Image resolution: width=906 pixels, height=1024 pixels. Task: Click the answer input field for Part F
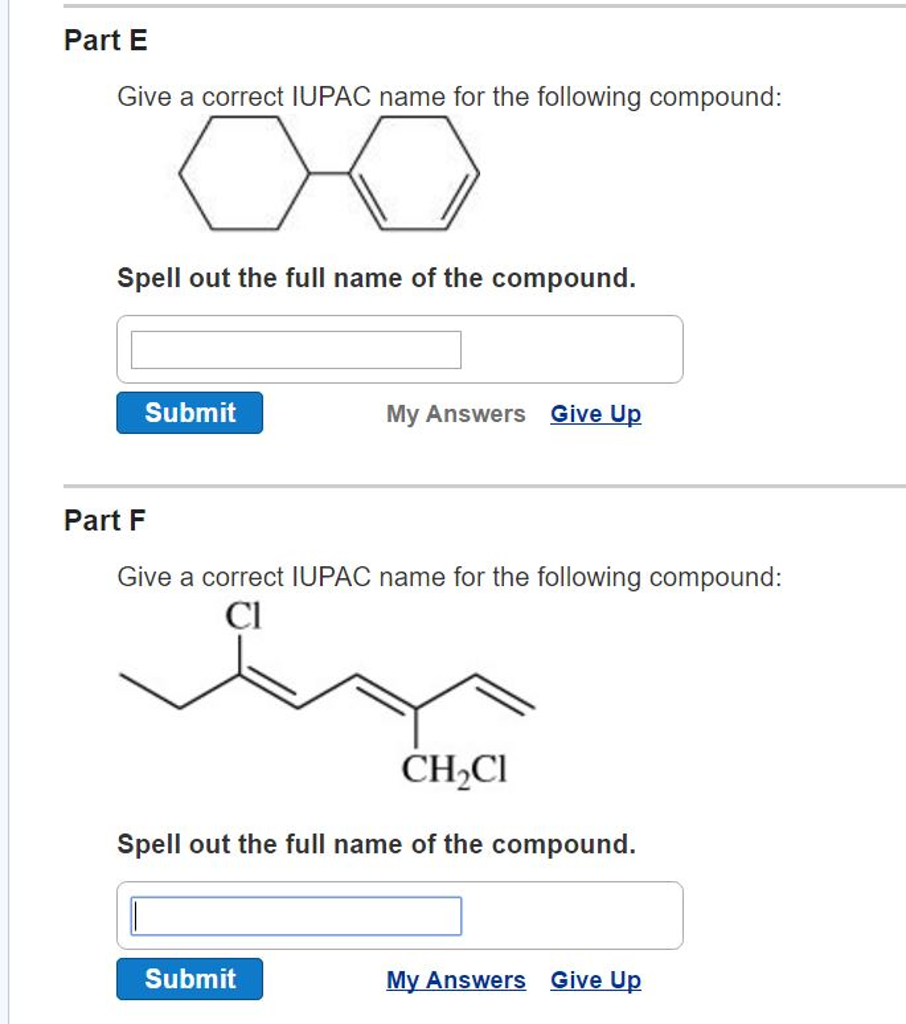[x=295, y=915]
